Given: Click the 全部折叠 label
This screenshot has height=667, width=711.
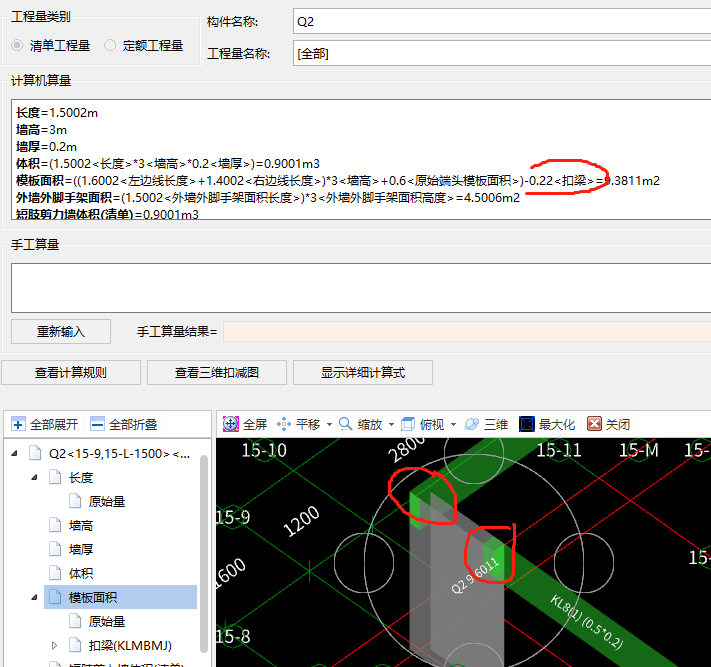Looking at the screenshot, I should point(133,424).
